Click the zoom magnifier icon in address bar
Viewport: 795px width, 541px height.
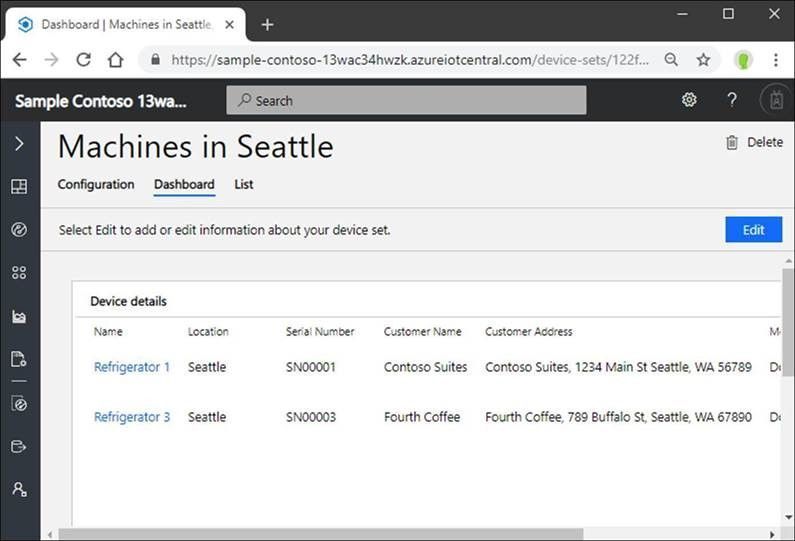click(671, 60)
